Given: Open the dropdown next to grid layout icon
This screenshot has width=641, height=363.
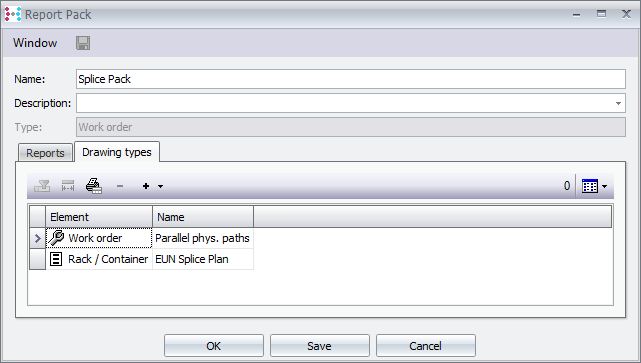Looking at the screenshot, I should (x=605, y=186).
